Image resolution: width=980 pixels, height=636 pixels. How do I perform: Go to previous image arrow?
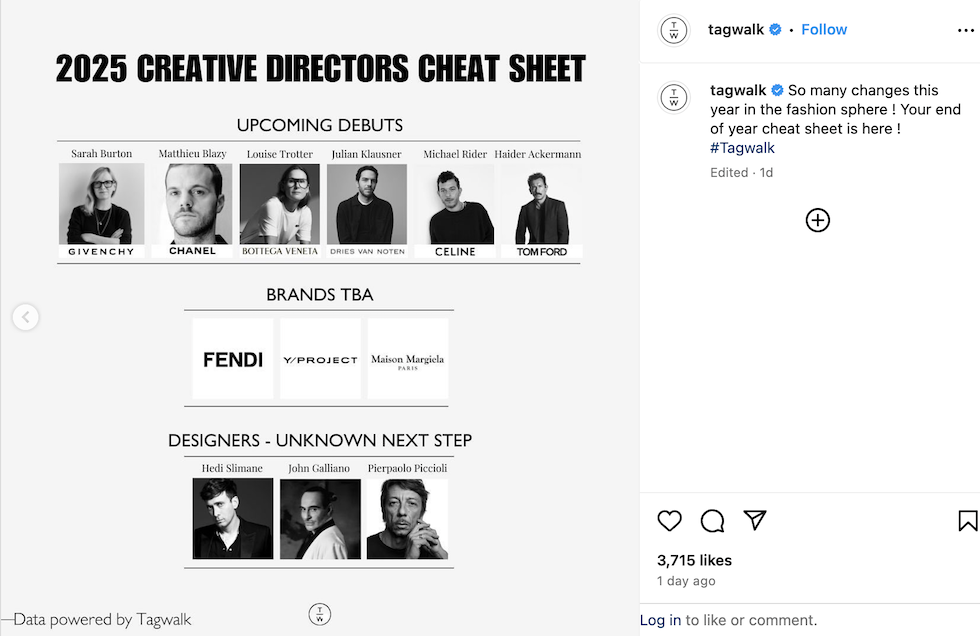(25, 318)
